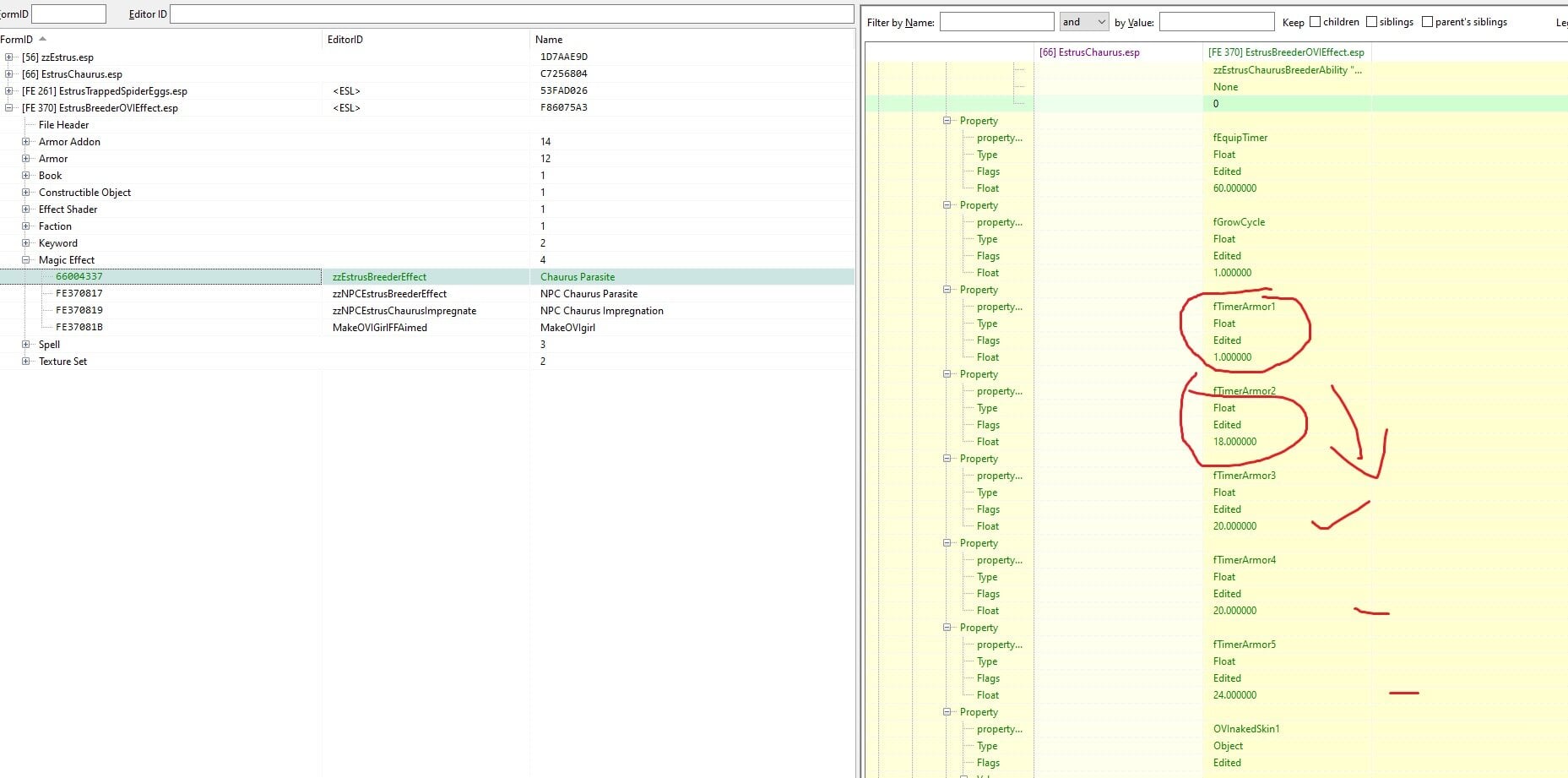Sort by the Name column header

pyautogui.click(x=692, y=40)
